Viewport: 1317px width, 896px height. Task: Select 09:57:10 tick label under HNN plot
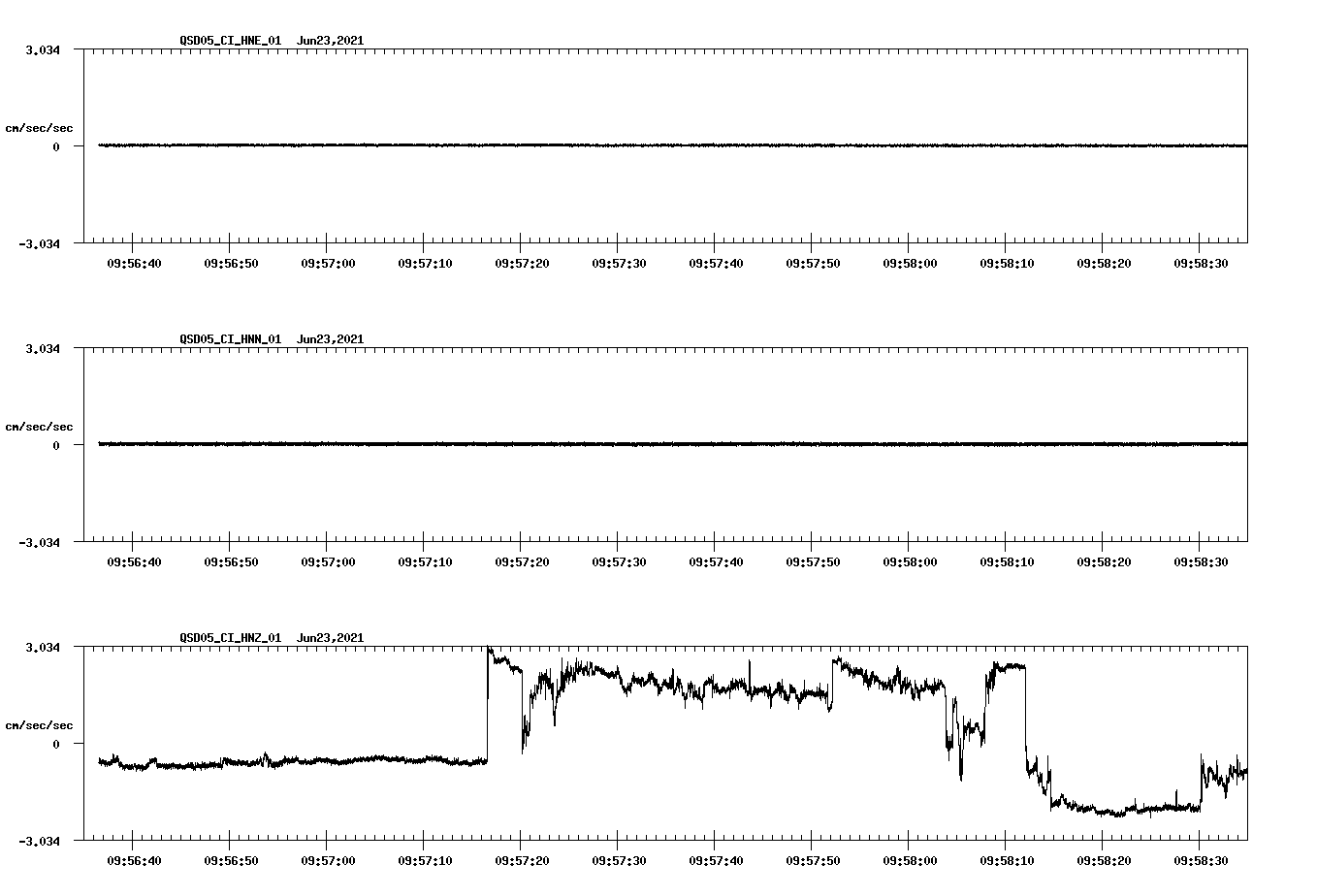pyautogui.click(x=425, y=561)
